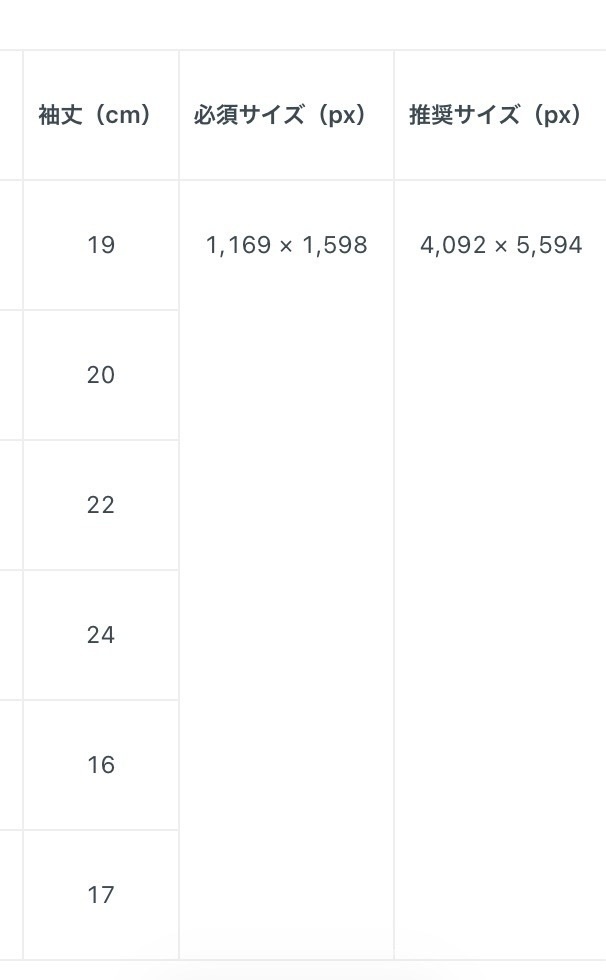Click the × sign in required size
Viewport: 606px width, 980px height.
[x=286, y=246]
